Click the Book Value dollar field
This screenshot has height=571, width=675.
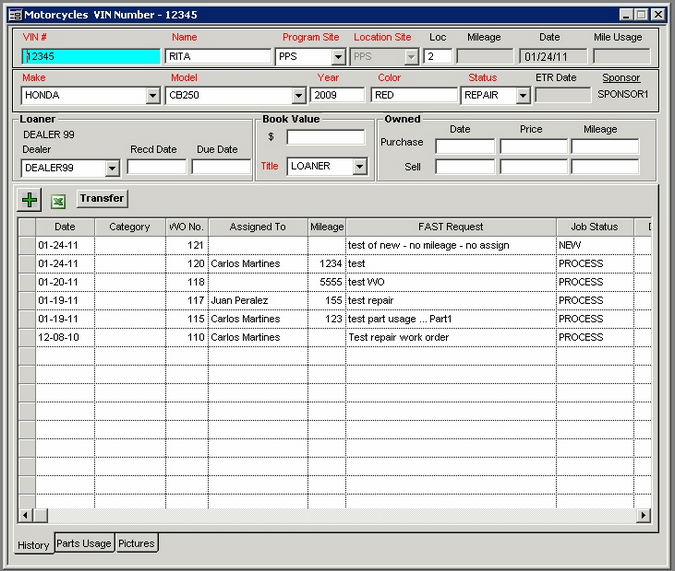click(x=325, y=137)
